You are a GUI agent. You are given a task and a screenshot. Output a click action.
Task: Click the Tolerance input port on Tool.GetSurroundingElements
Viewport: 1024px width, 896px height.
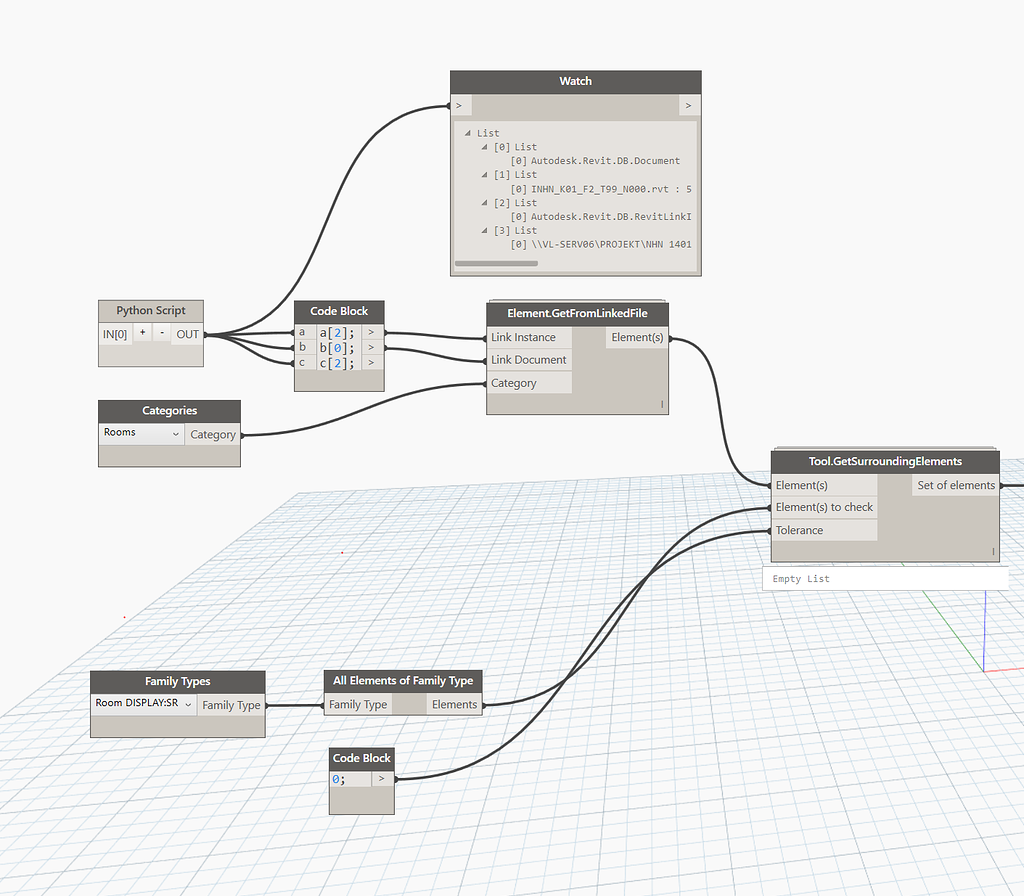pyautogui.click(x=801, y=530)
